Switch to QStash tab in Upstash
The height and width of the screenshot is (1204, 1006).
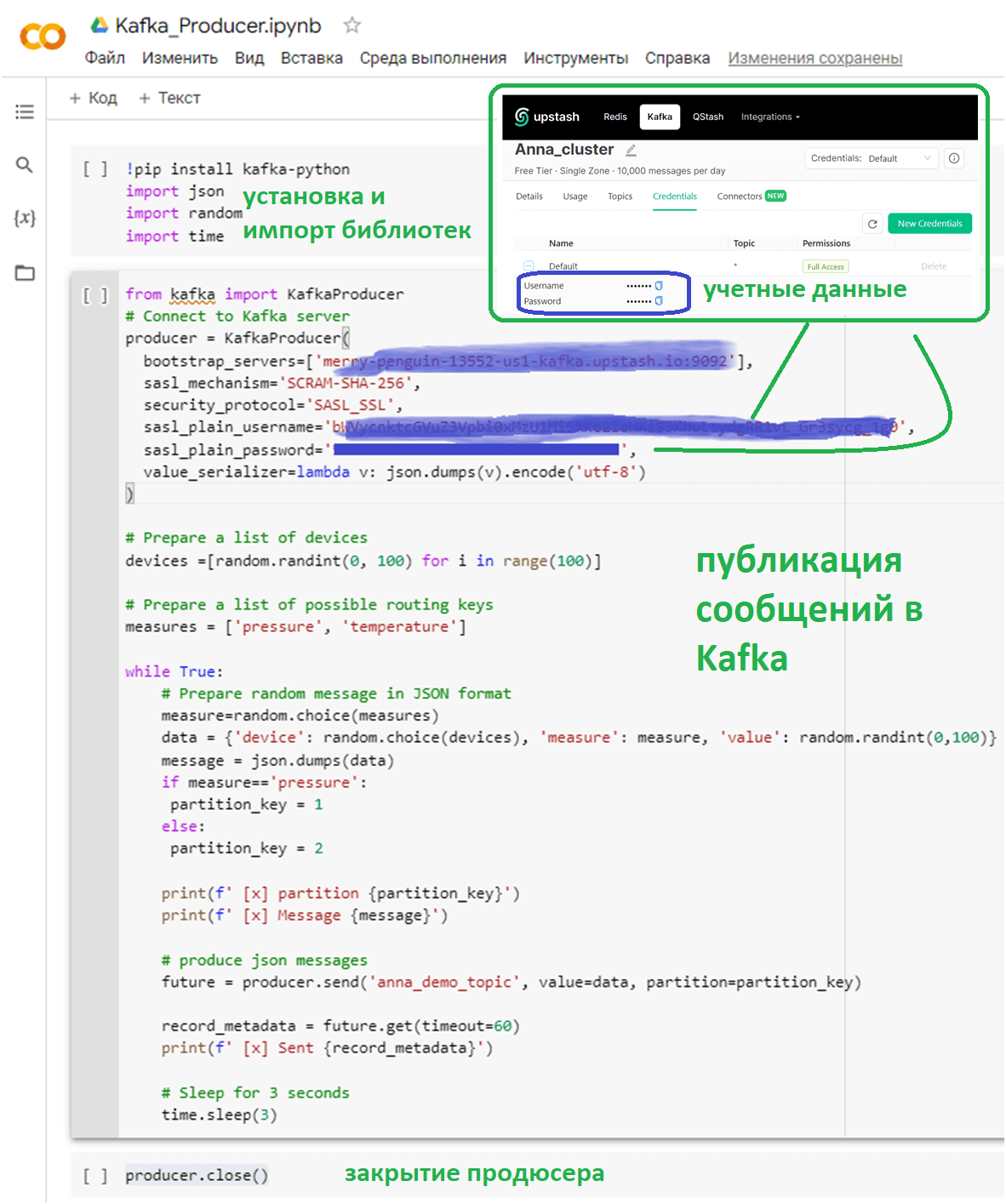point(708,117)
